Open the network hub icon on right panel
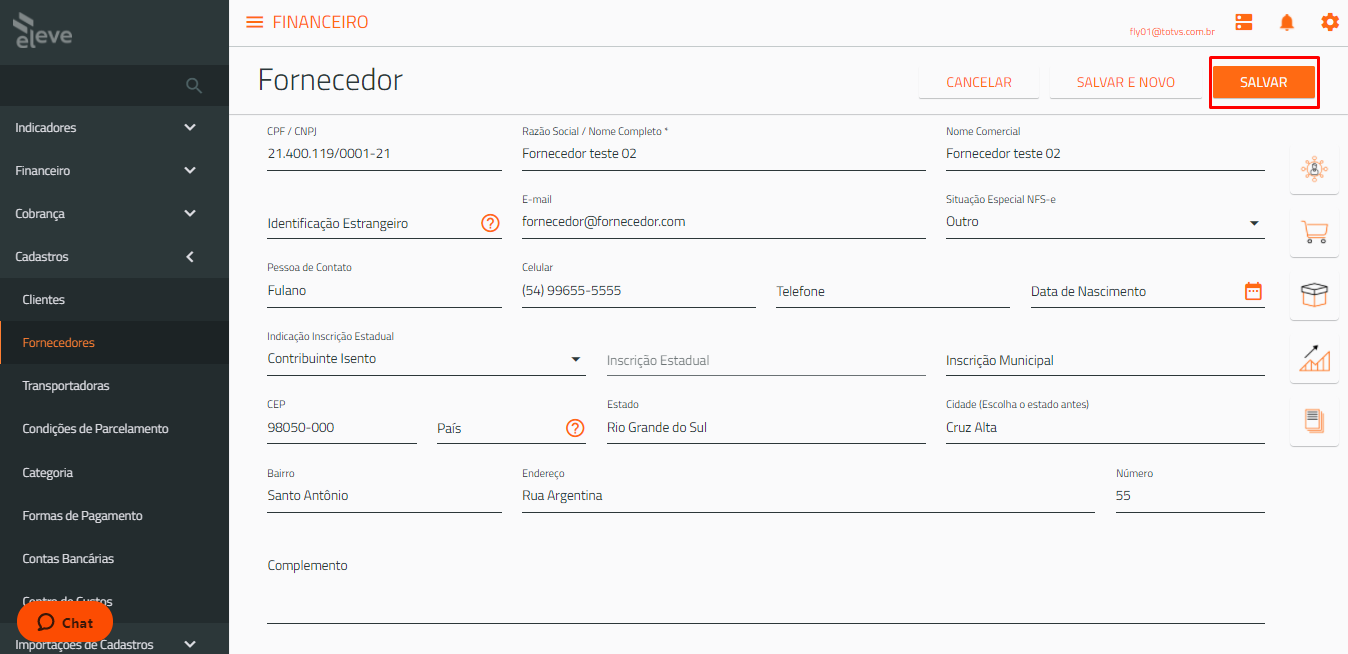 coord(1314,169)
